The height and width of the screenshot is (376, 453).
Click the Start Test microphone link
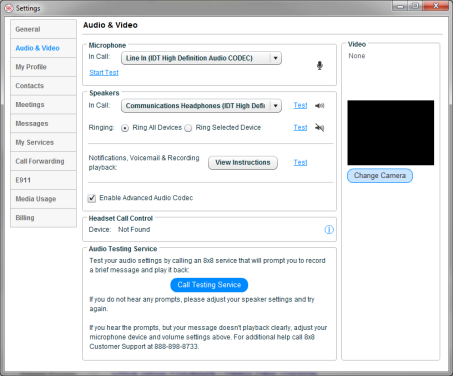pos(104,73)
